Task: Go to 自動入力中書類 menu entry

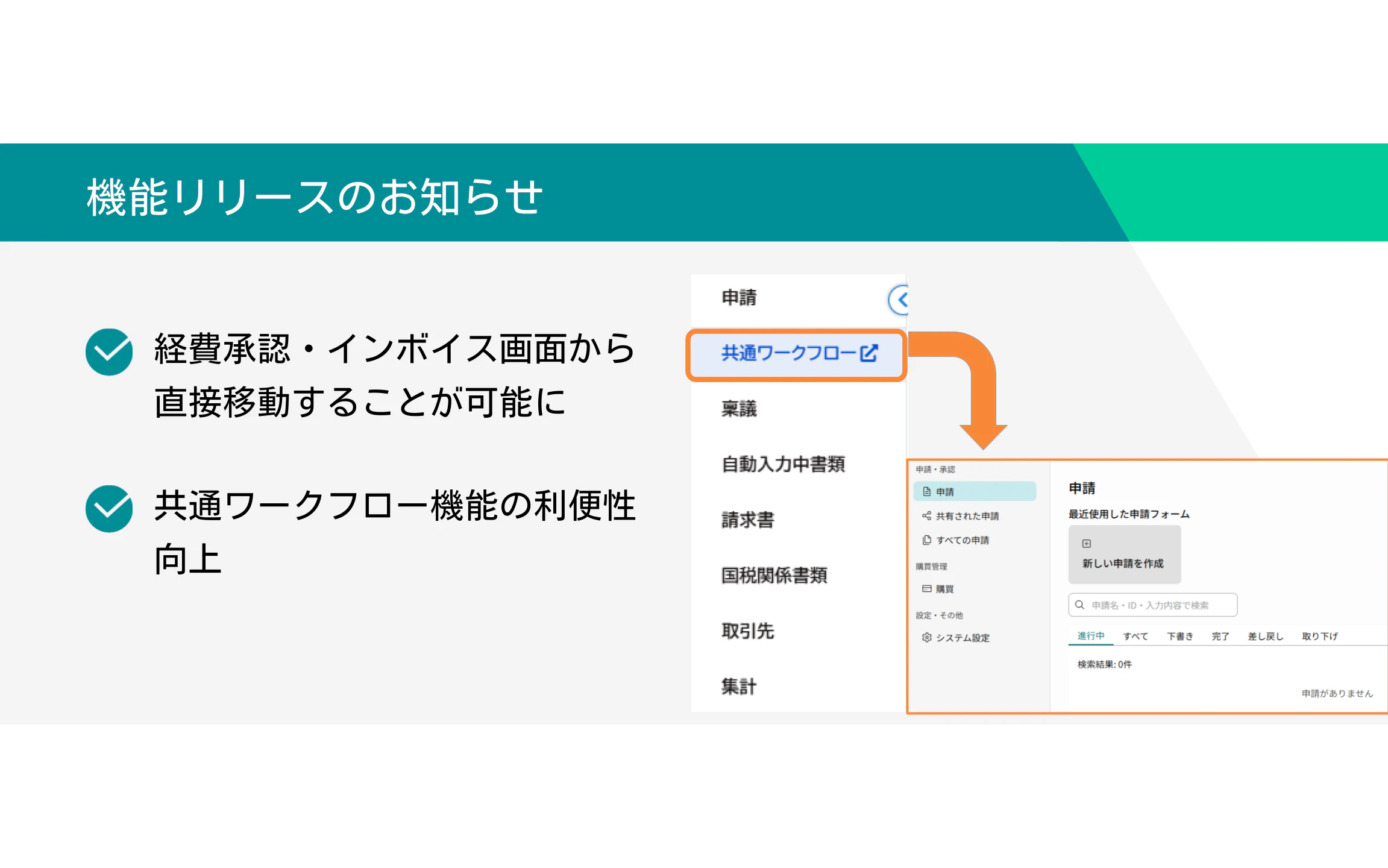Action: [783, 465]
